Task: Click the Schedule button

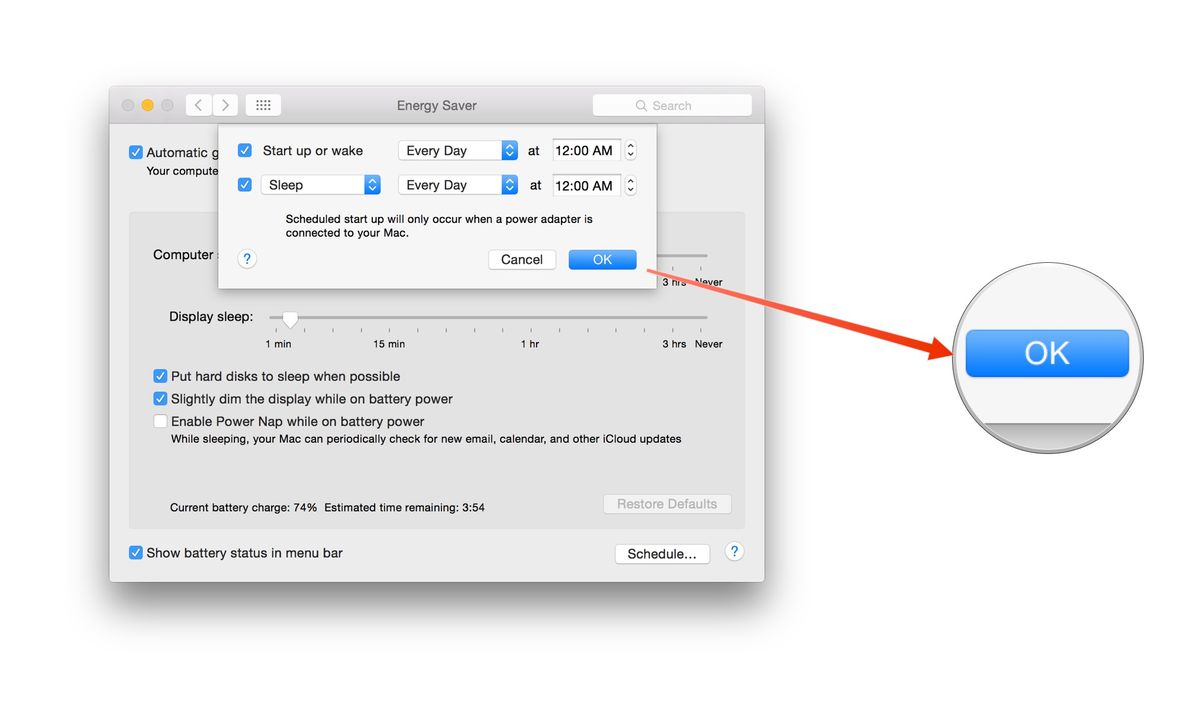Action: pos(662,552)
